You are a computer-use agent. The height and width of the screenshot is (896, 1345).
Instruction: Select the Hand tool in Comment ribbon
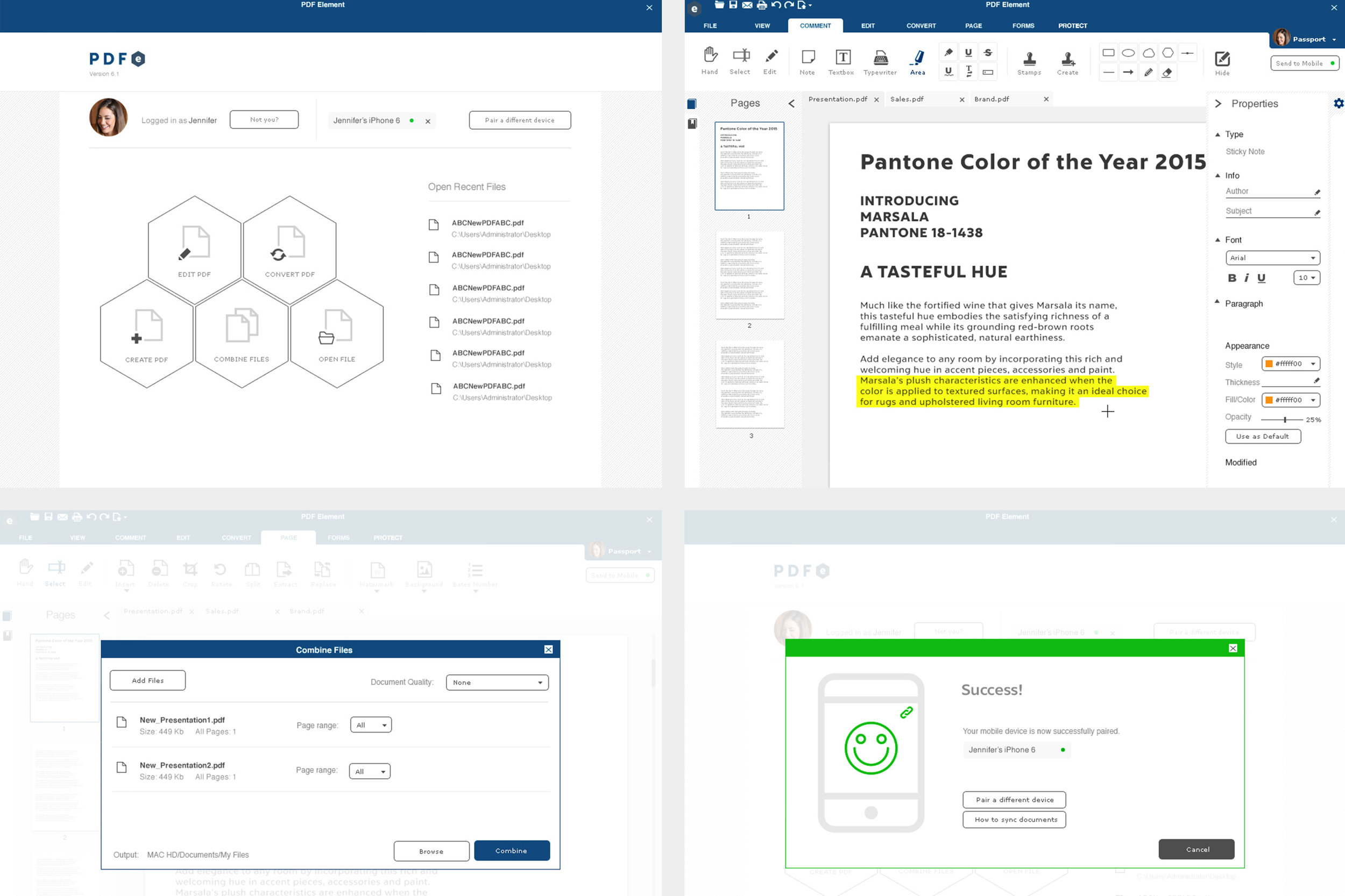pyautogui.click(x=710, y=61)
